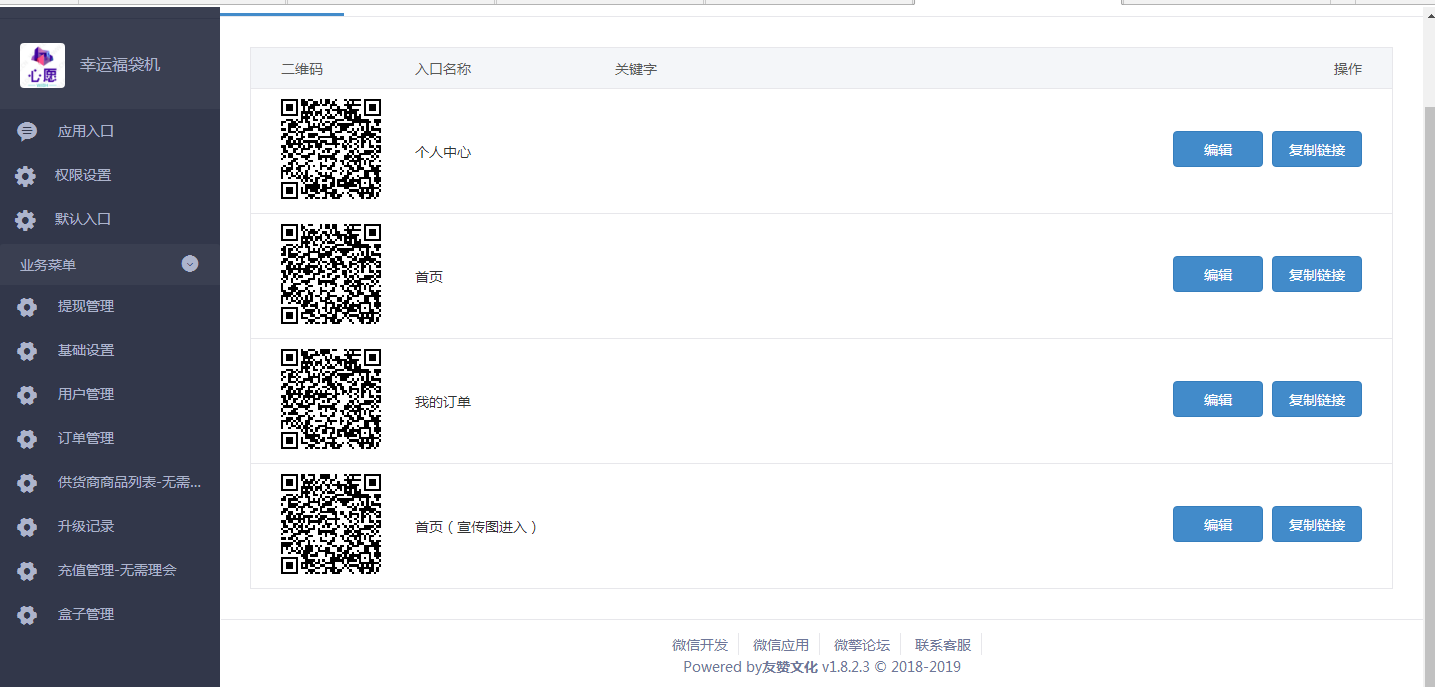Click the 心愿 app logo icon

43,65
